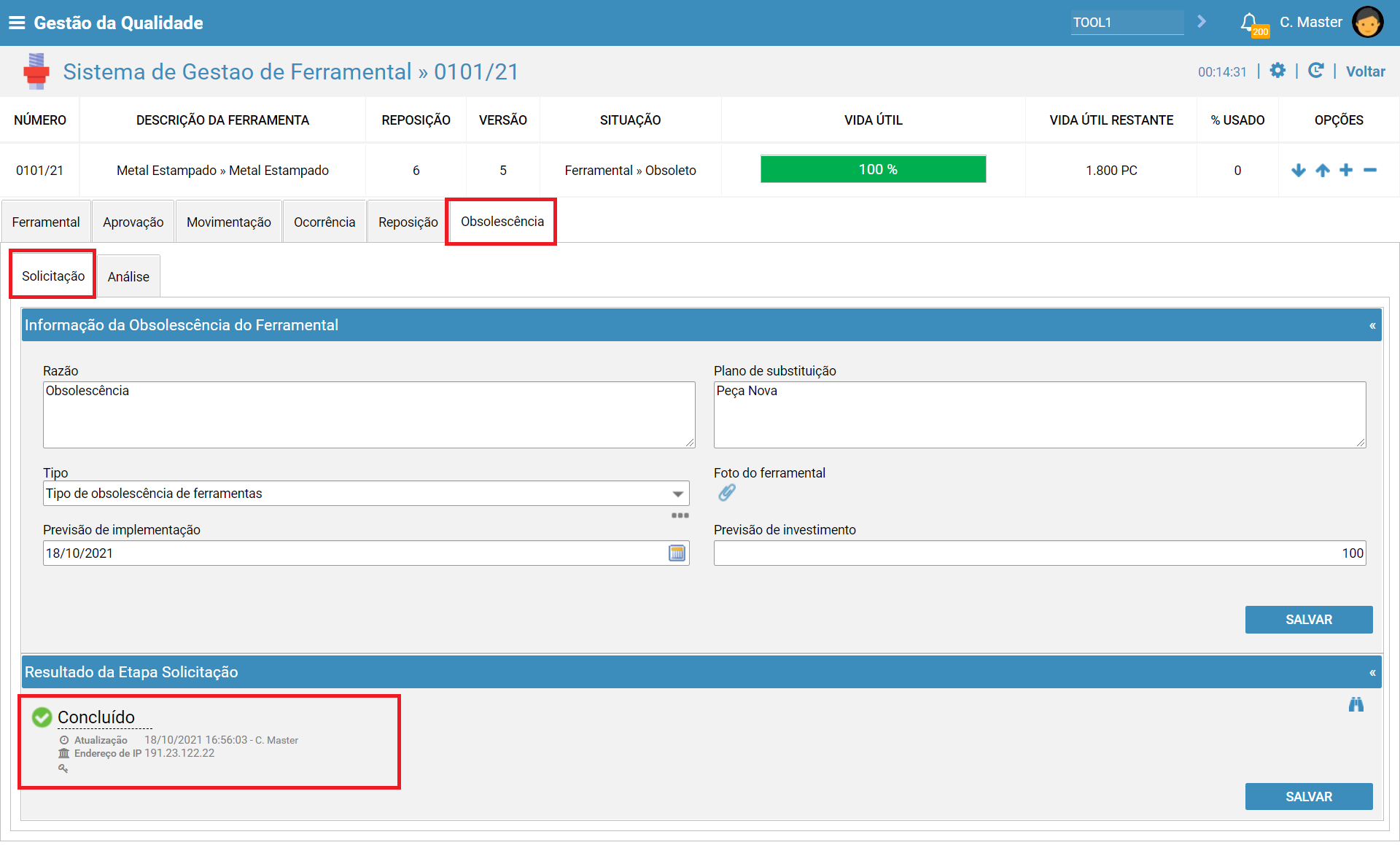
Task: Click the refresh icon beside Voltar
Action: [1316, 71]
